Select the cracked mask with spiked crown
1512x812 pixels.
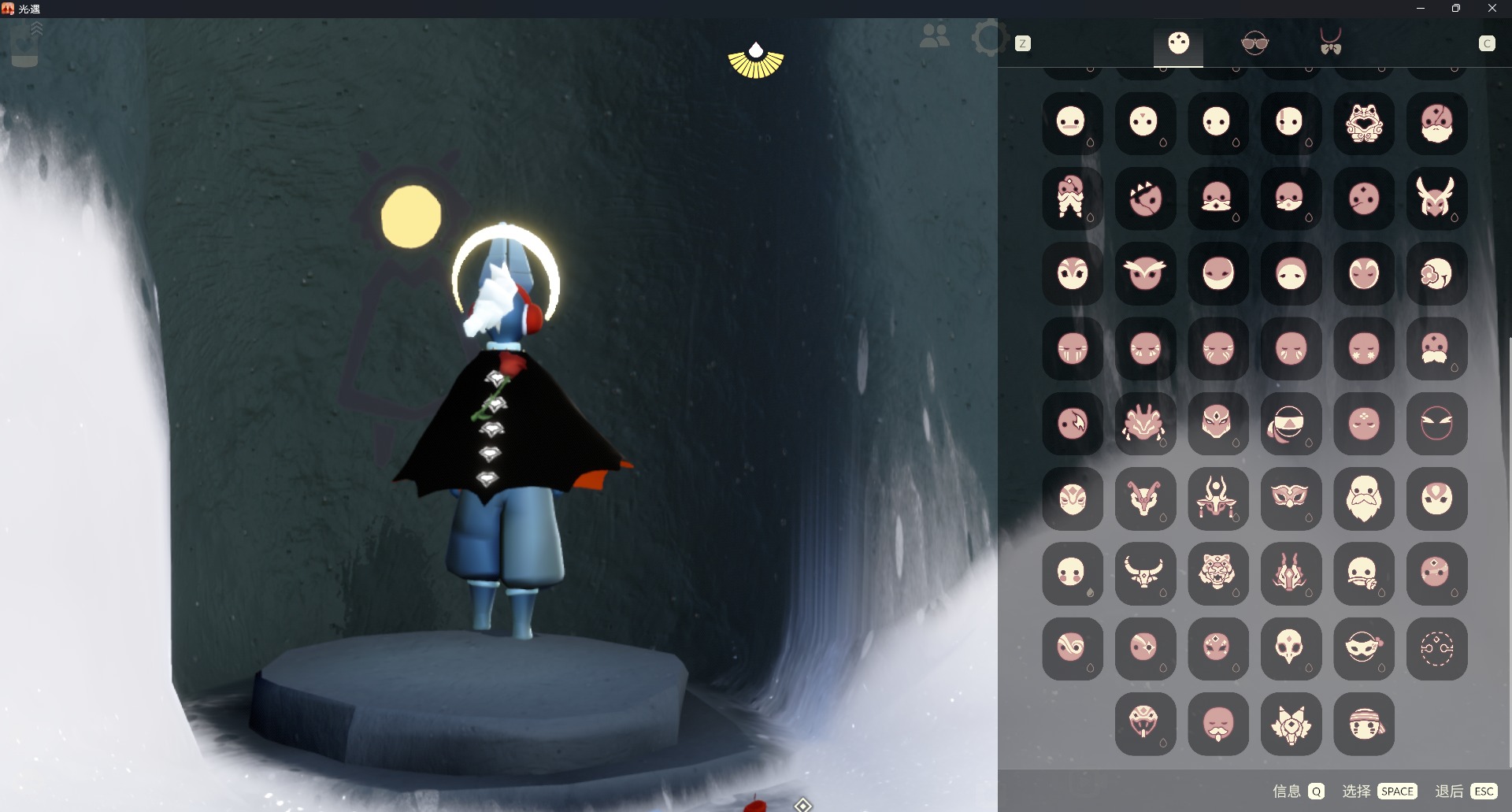(x=1145, y=198)
